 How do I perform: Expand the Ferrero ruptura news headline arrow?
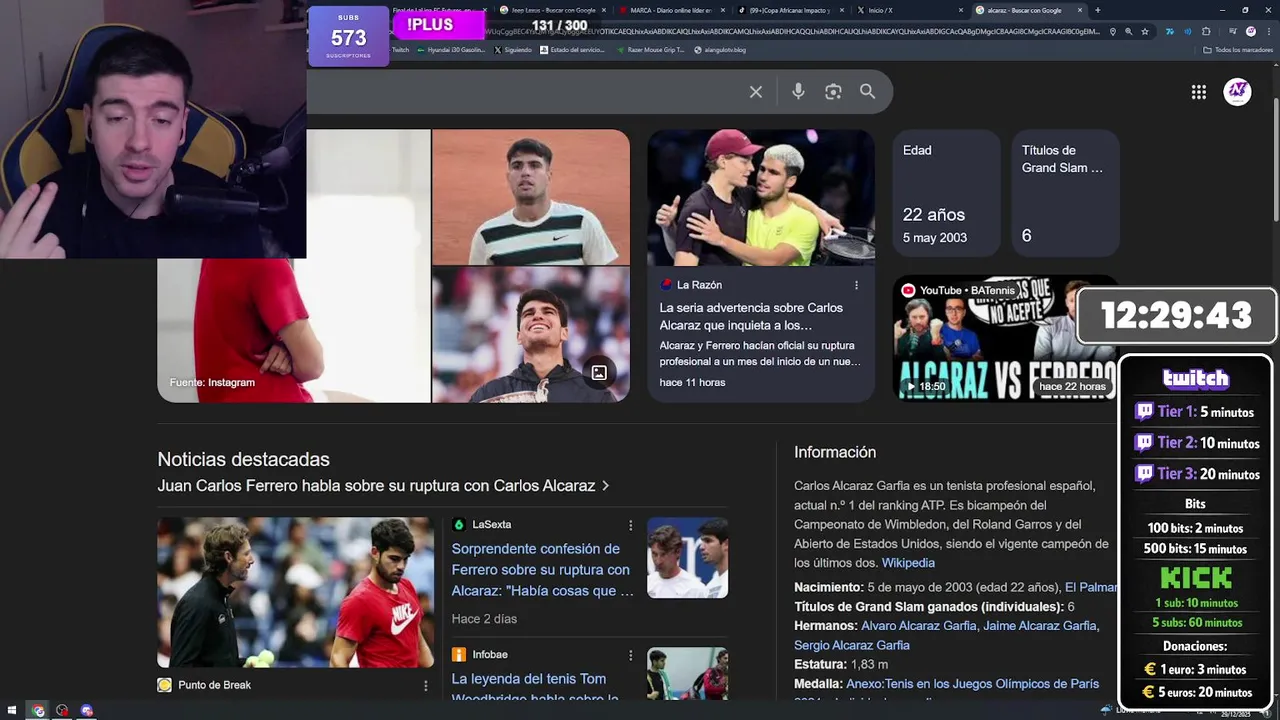coord(605,486)
